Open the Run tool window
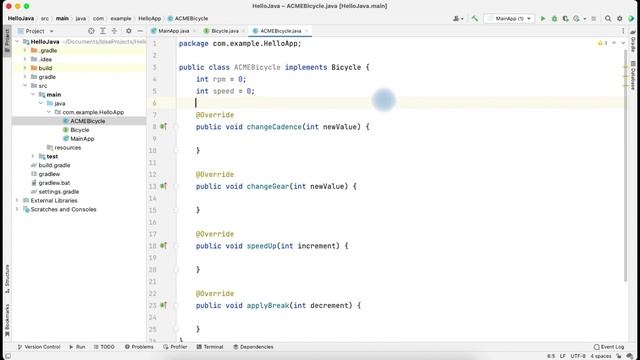 pyautogui.click(x=77, y=347)
